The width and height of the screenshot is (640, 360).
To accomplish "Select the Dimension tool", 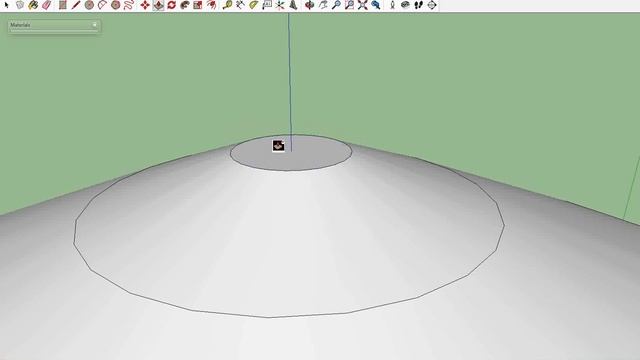I will [x=240, y=5].
